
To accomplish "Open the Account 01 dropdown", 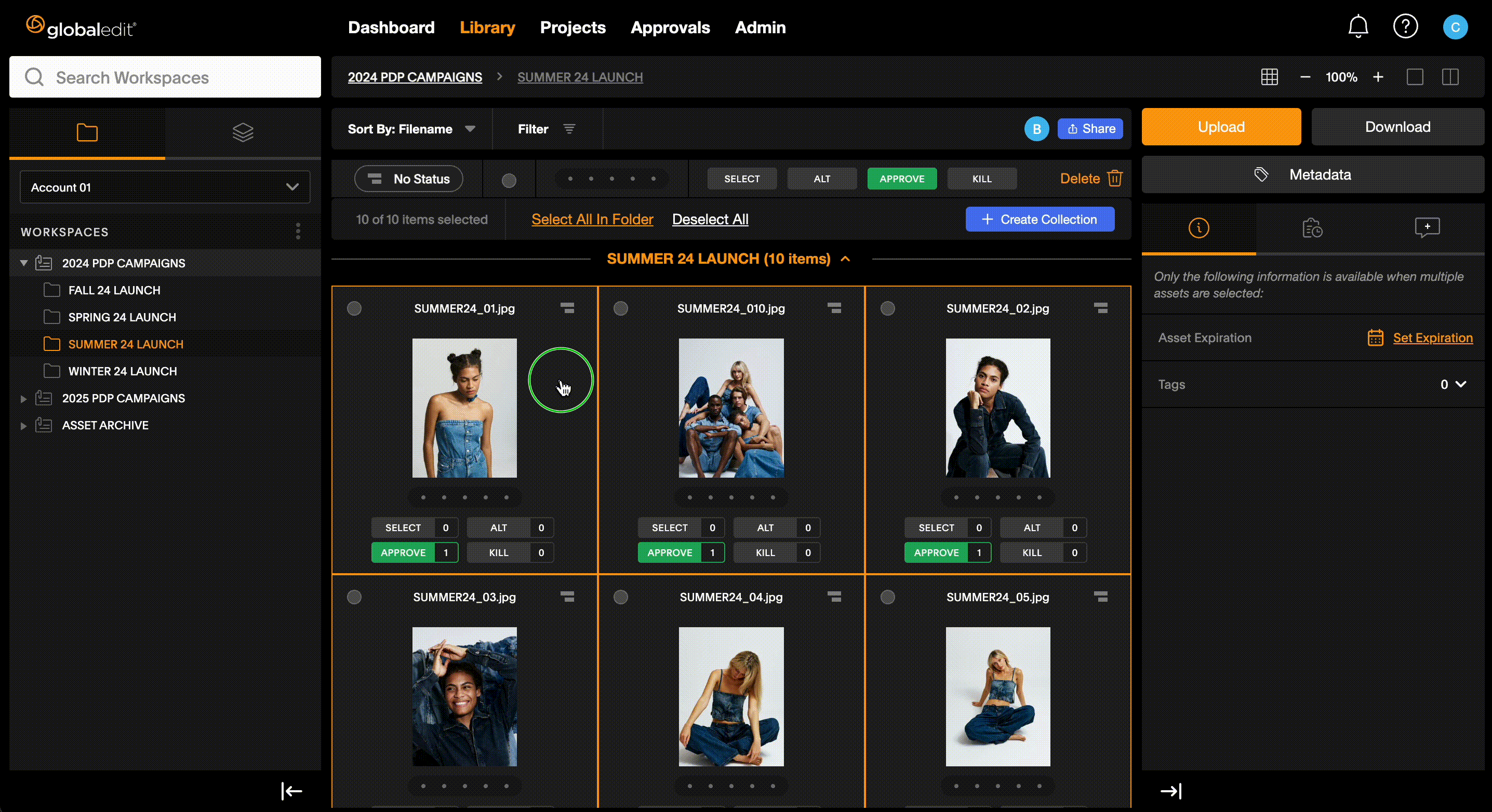I will point(165,187).
